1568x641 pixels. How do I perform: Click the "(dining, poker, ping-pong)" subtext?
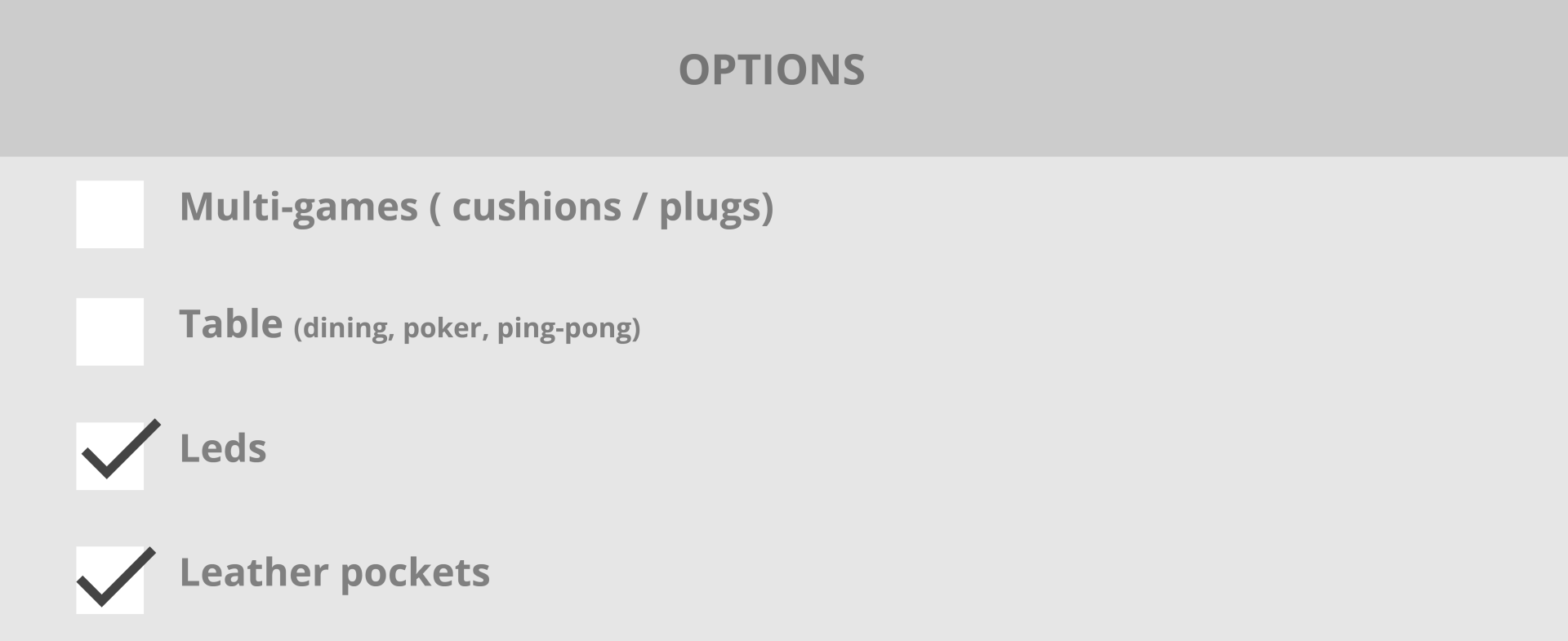click(467, 328)
